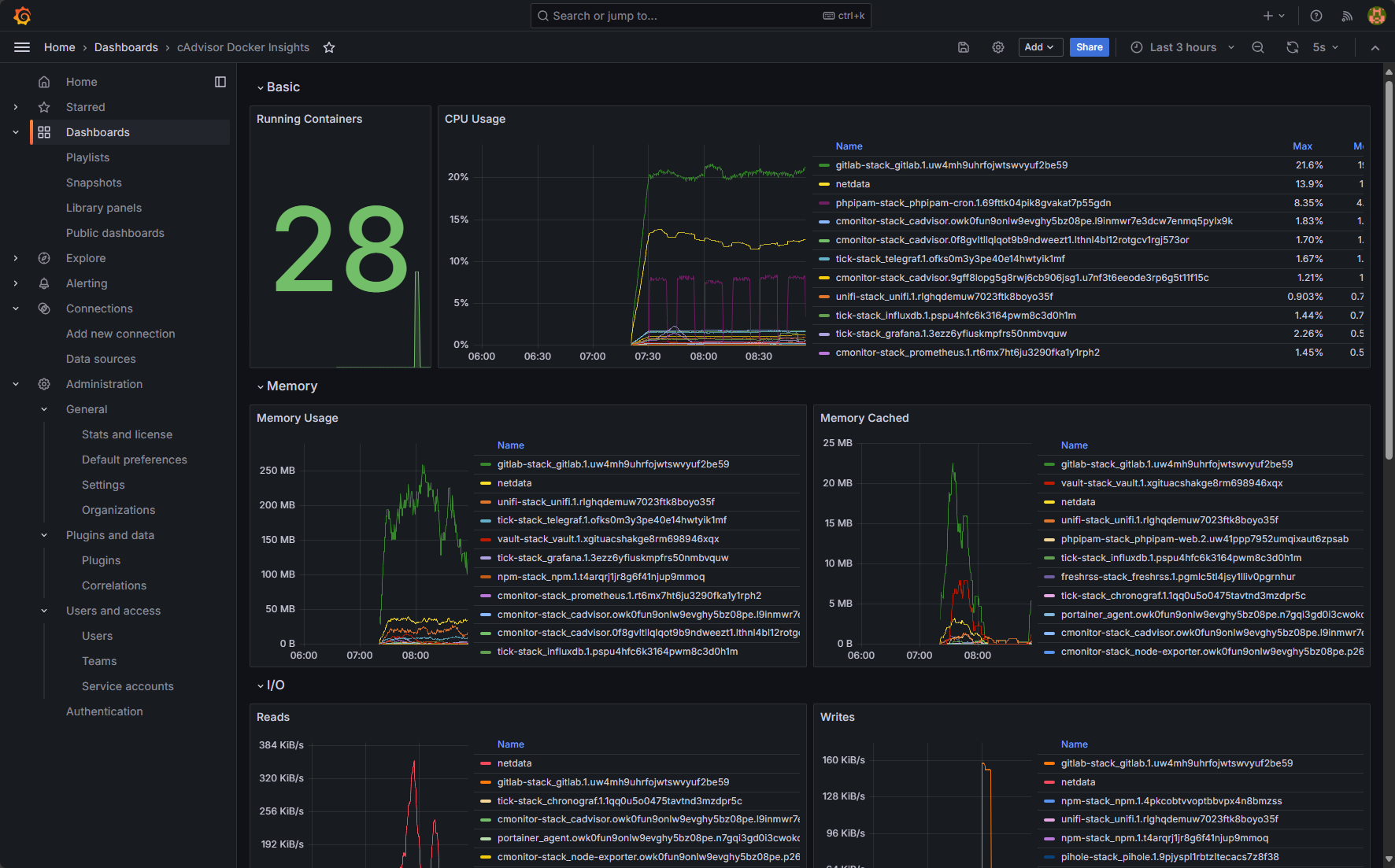Viewport: 1395px width, 868px height.
Task: Collapse the Memory row section
Action: (x=261, y=386)
